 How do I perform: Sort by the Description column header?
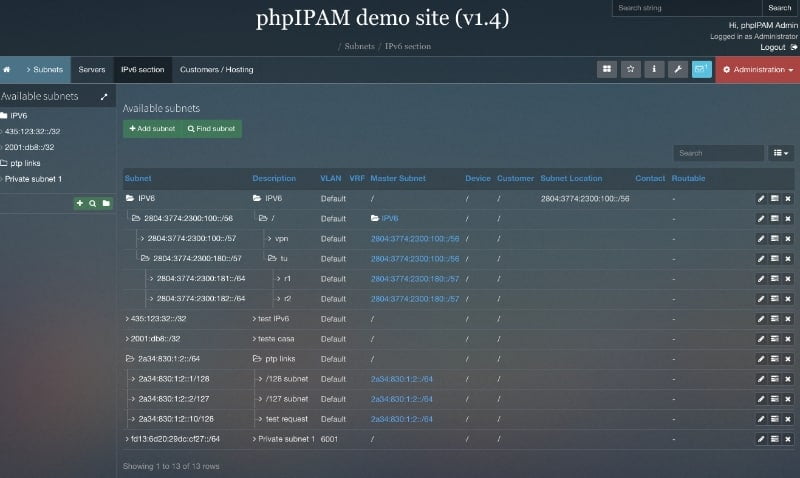[274, 178]
